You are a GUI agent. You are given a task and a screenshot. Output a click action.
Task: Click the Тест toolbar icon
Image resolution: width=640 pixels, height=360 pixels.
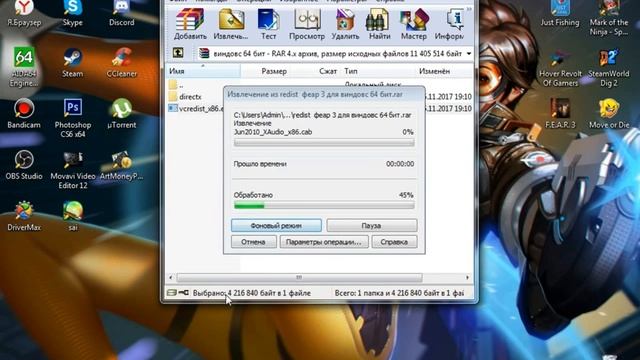pos(268,24)
